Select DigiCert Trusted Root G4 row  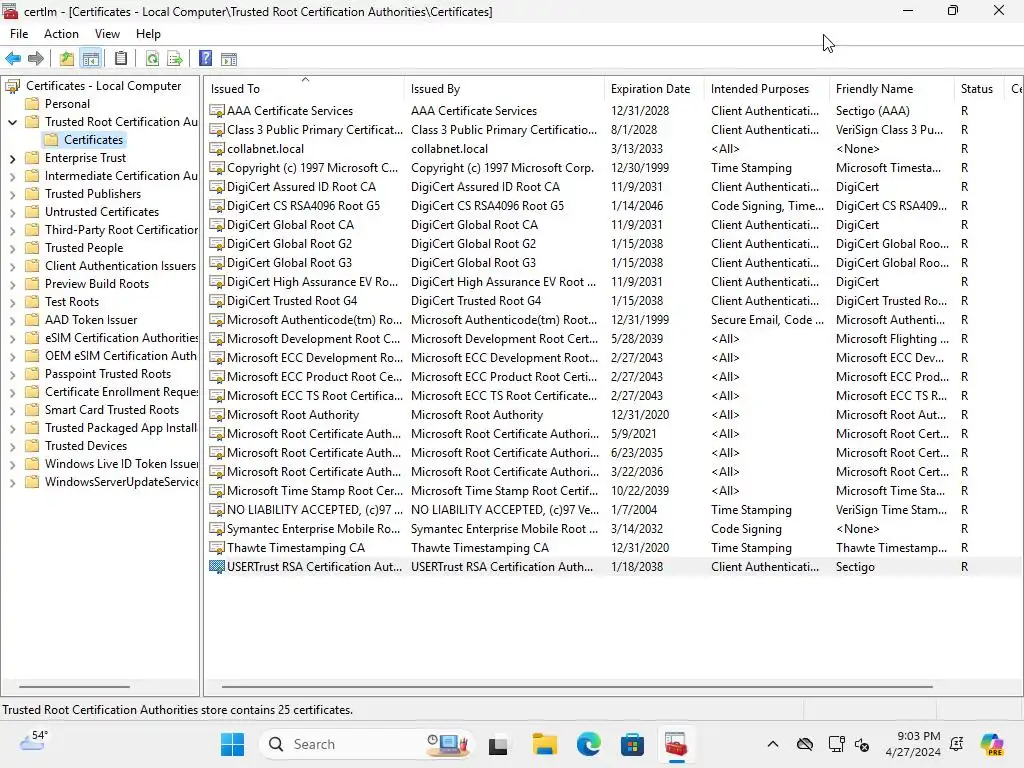(x=614, y=301)
